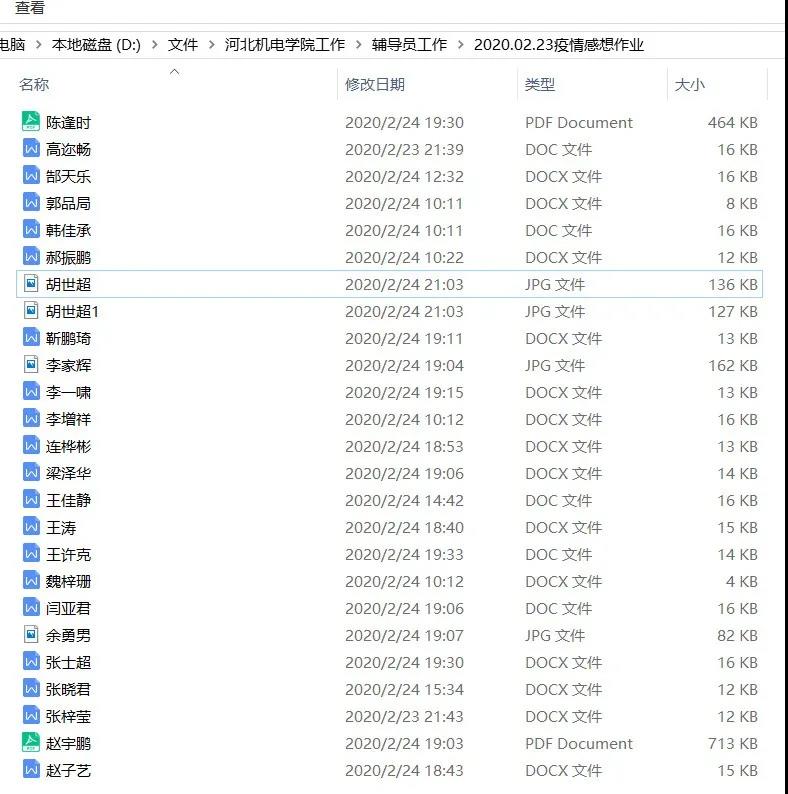Expand the chevron after 本地磁盘 (D:)
The width and height of the screenshot is (788, 794).
[155, 45]
